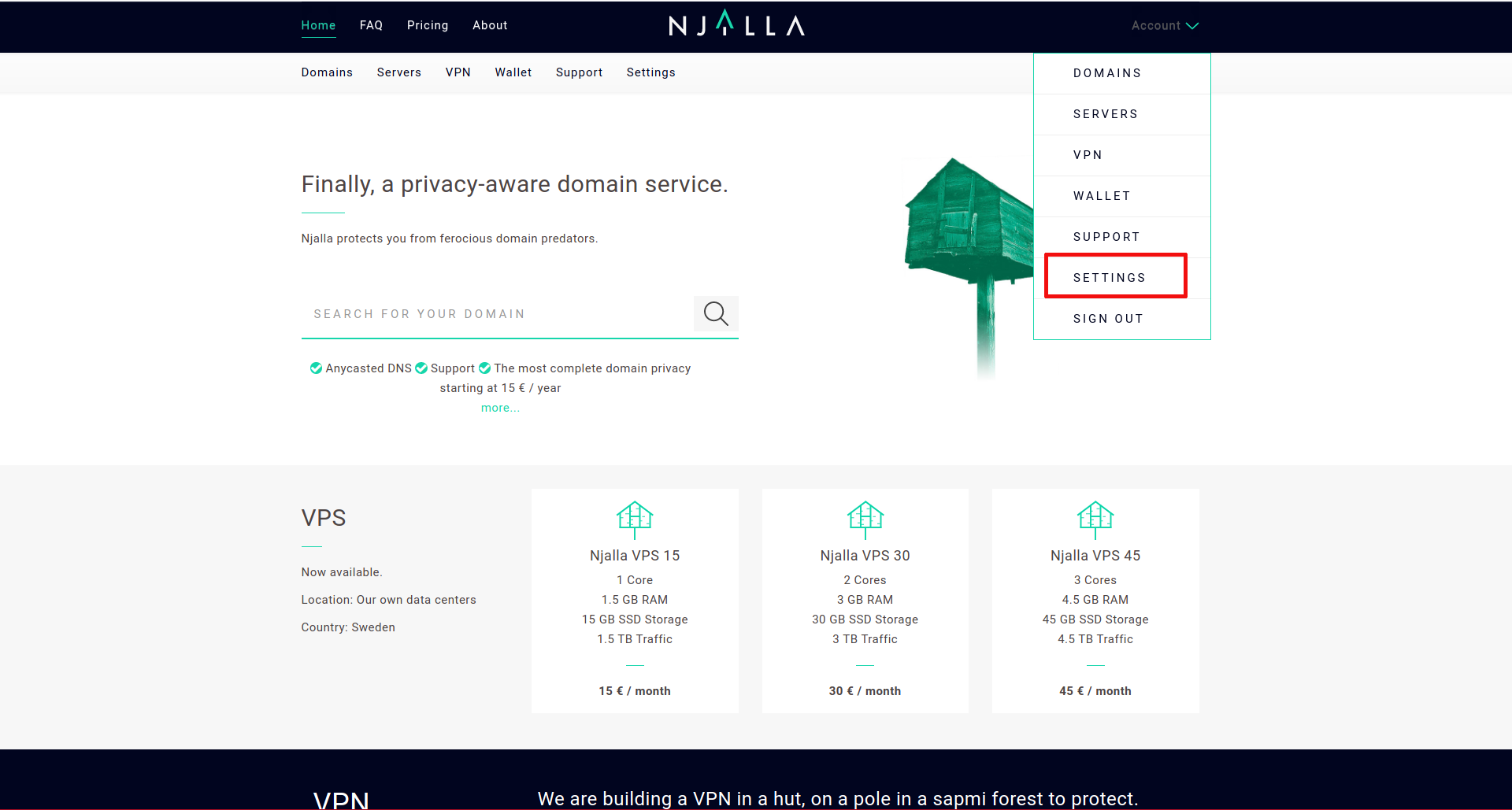The image size is (1512, 810).
Task: Click the Account chevron arrow
Action: point(1192,26)
